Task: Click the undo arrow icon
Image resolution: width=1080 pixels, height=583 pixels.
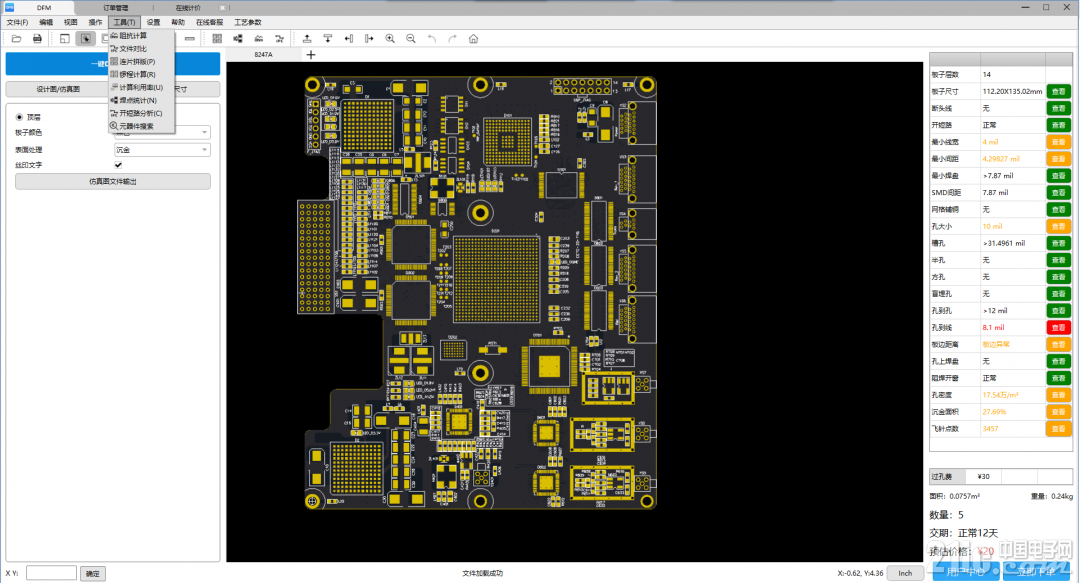Action: [432, 39]
